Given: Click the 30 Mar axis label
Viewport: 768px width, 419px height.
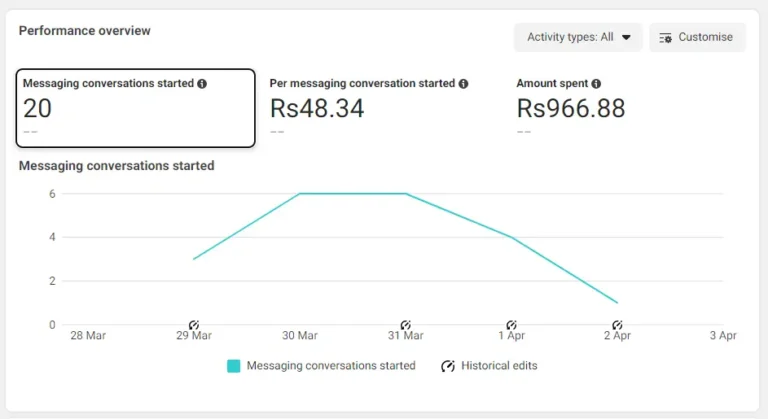Looking at the screenshot, I should click(x=300, y=336).
